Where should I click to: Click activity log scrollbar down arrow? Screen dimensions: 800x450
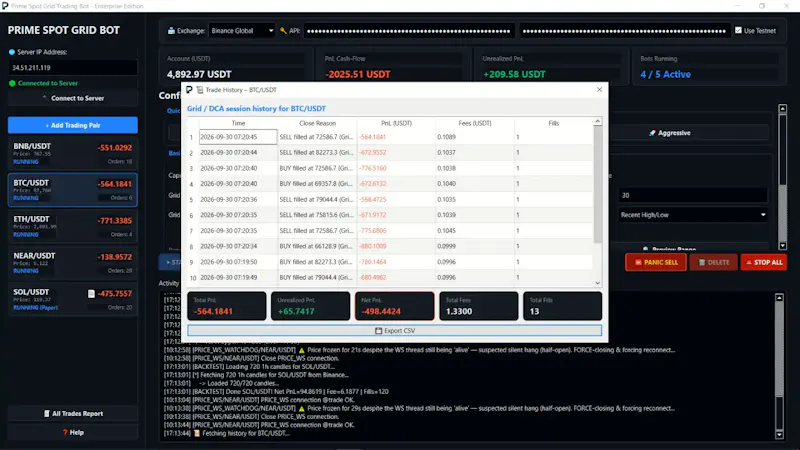(779, 435)
